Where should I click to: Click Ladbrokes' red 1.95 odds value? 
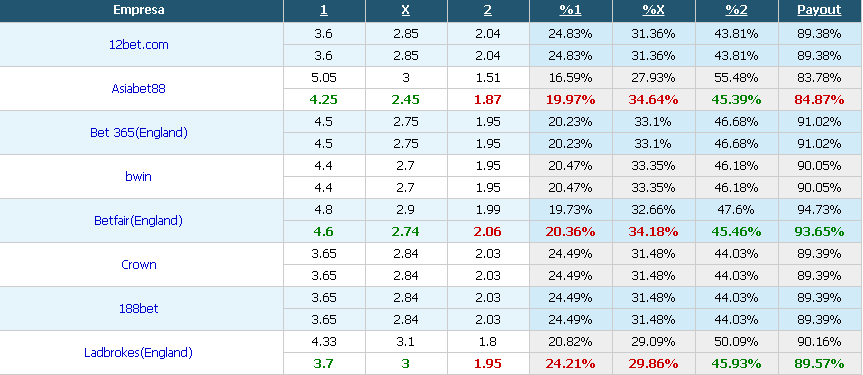tap(488, 364)
